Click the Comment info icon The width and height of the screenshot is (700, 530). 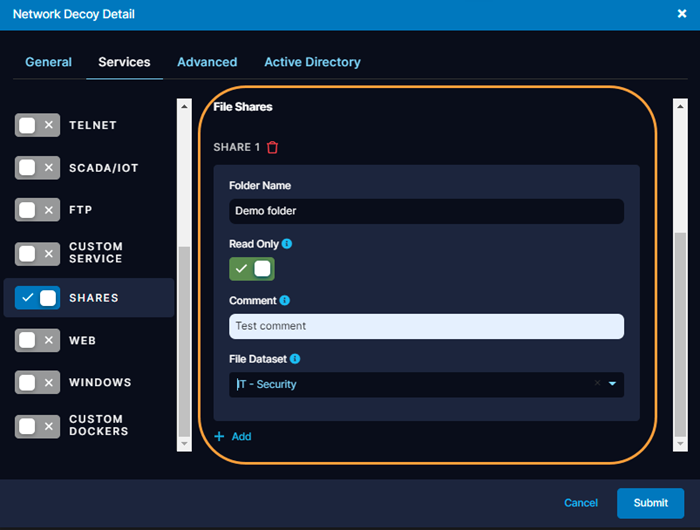point(284,300)
